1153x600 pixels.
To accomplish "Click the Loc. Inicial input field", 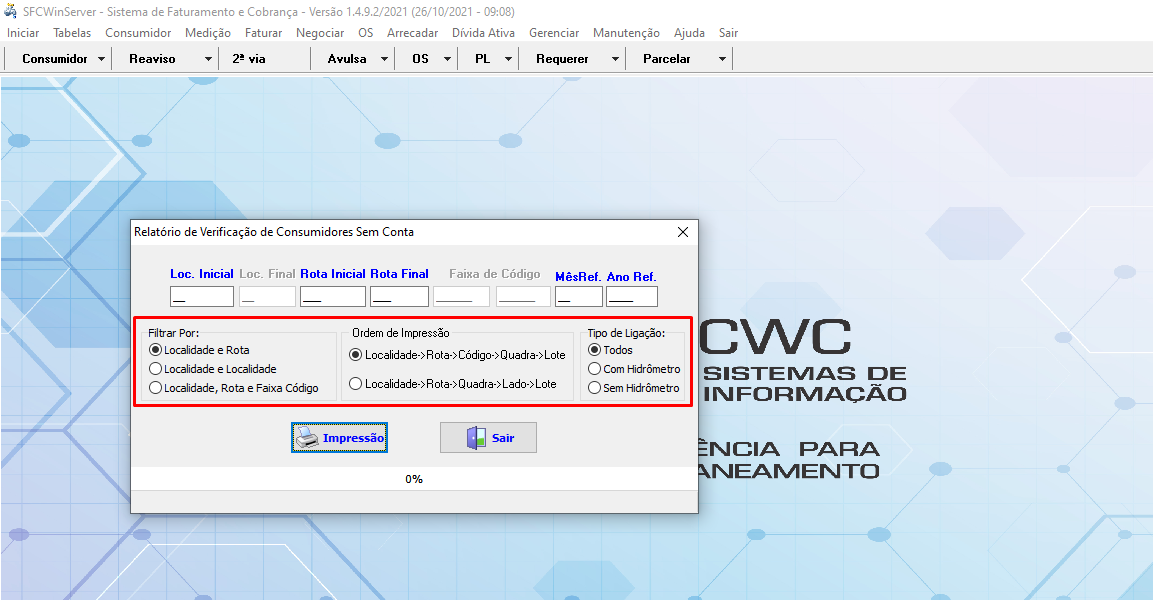I will [202, 297].
